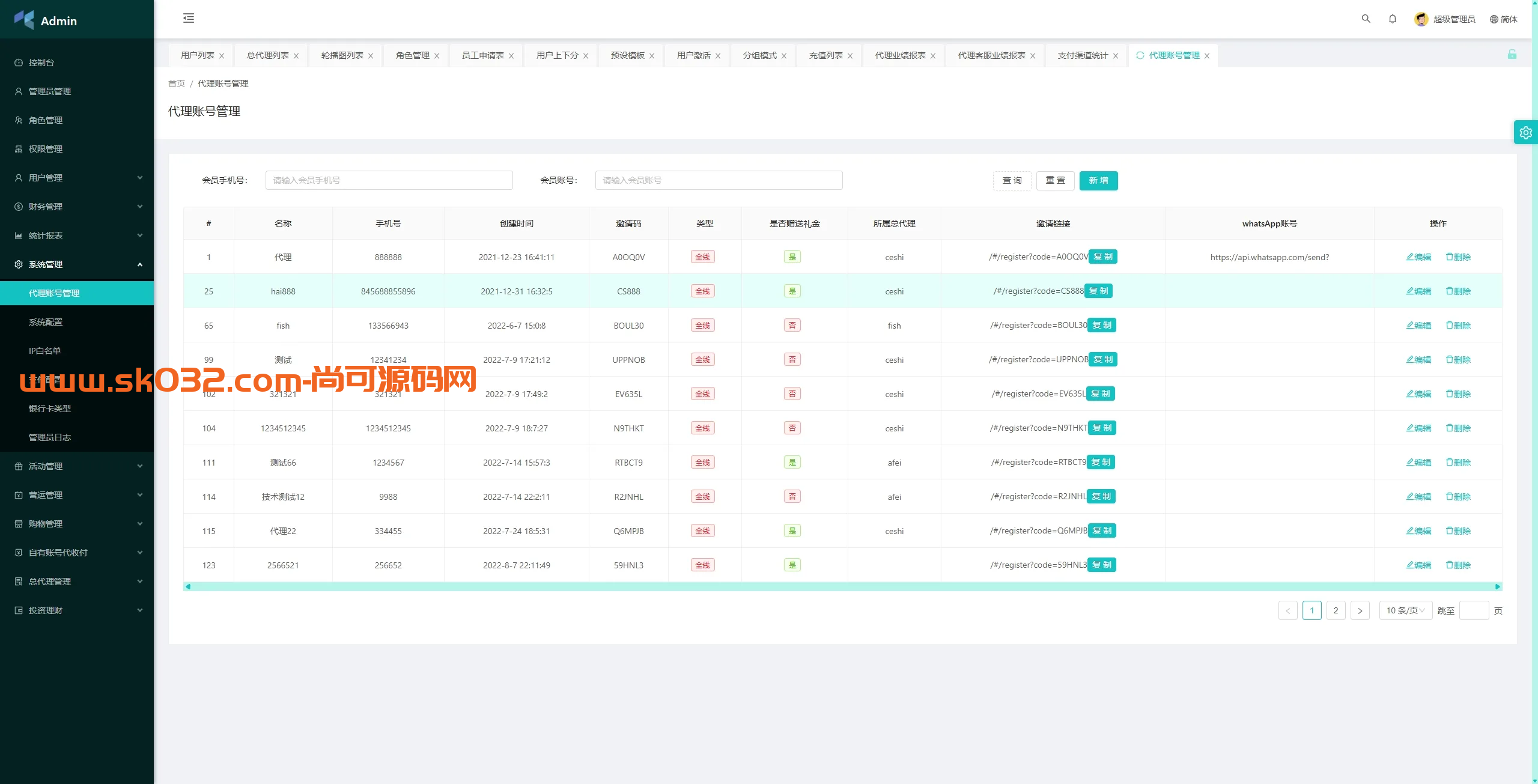The width and height of the screenshot is (1538, 784).
Task: Close the 充值列表 tab
Action: click(850, 56)
